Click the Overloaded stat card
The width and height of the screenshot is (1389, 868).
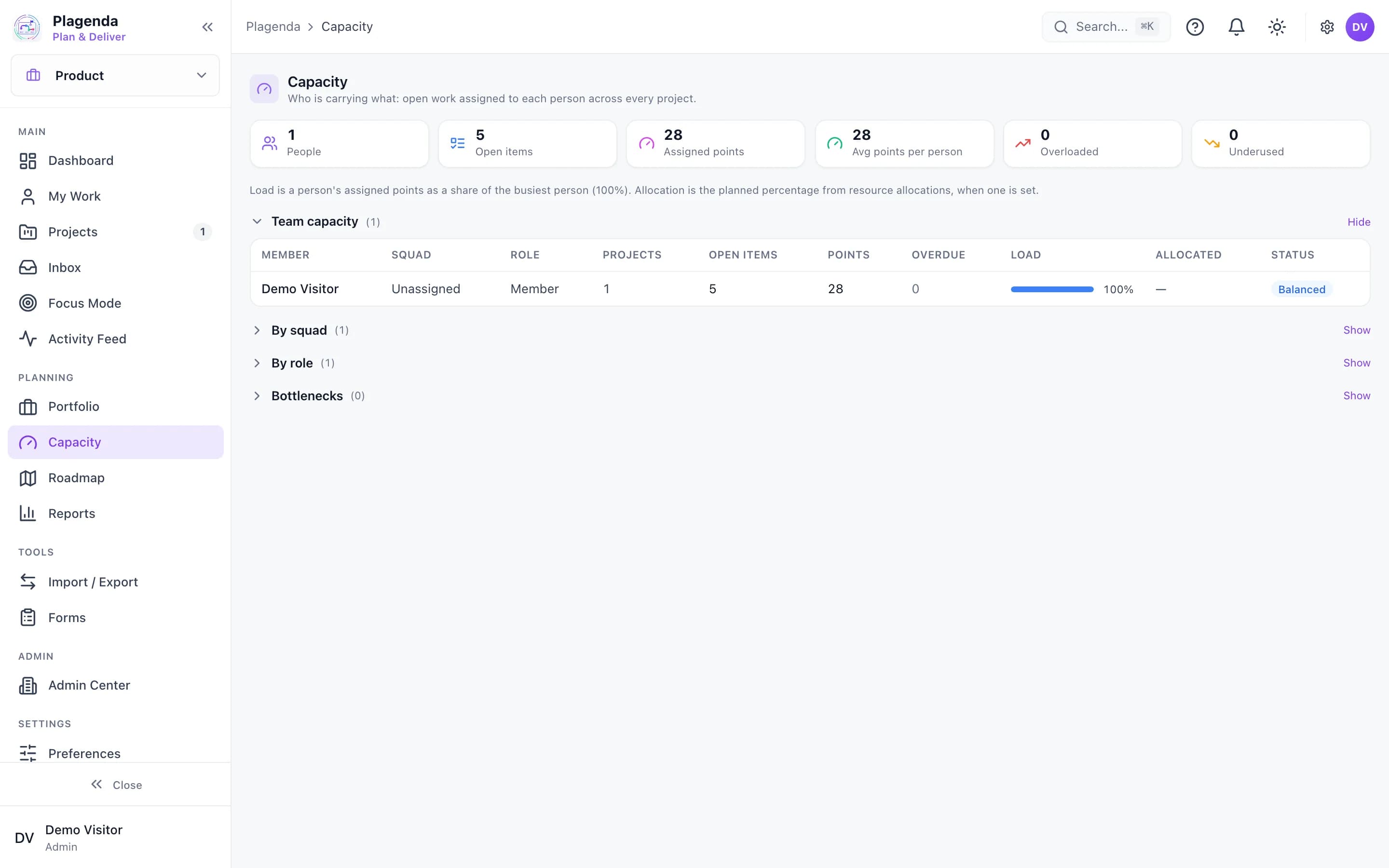coord(1092,144)
